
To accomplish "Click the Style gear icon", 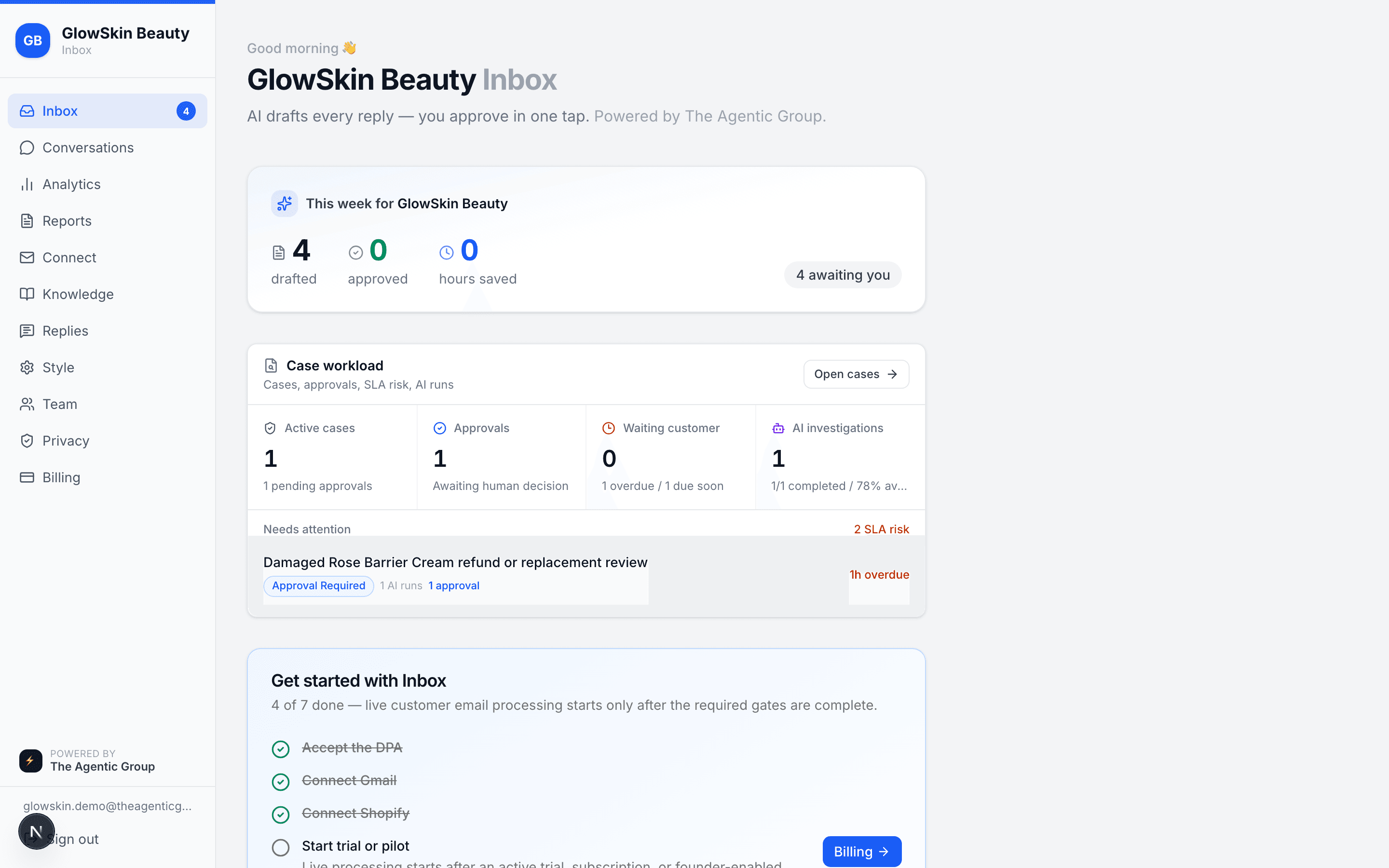I will (27, 367).
